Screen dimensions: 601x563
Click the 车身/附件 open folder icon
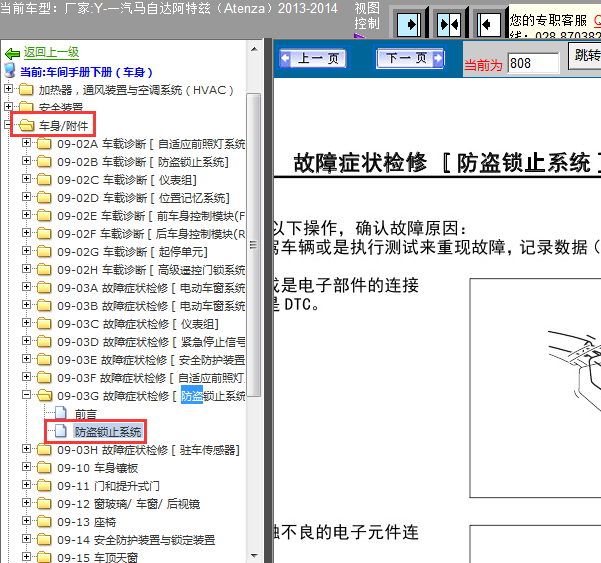point(26,125)
